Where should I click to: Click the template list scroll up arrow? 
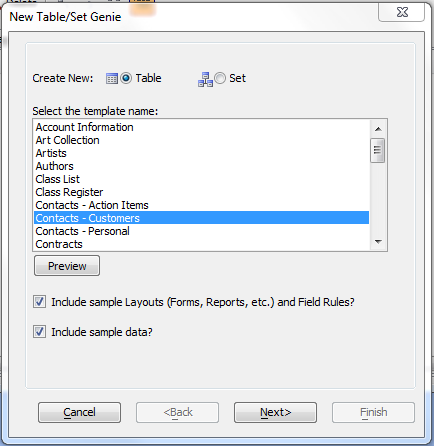378,129
